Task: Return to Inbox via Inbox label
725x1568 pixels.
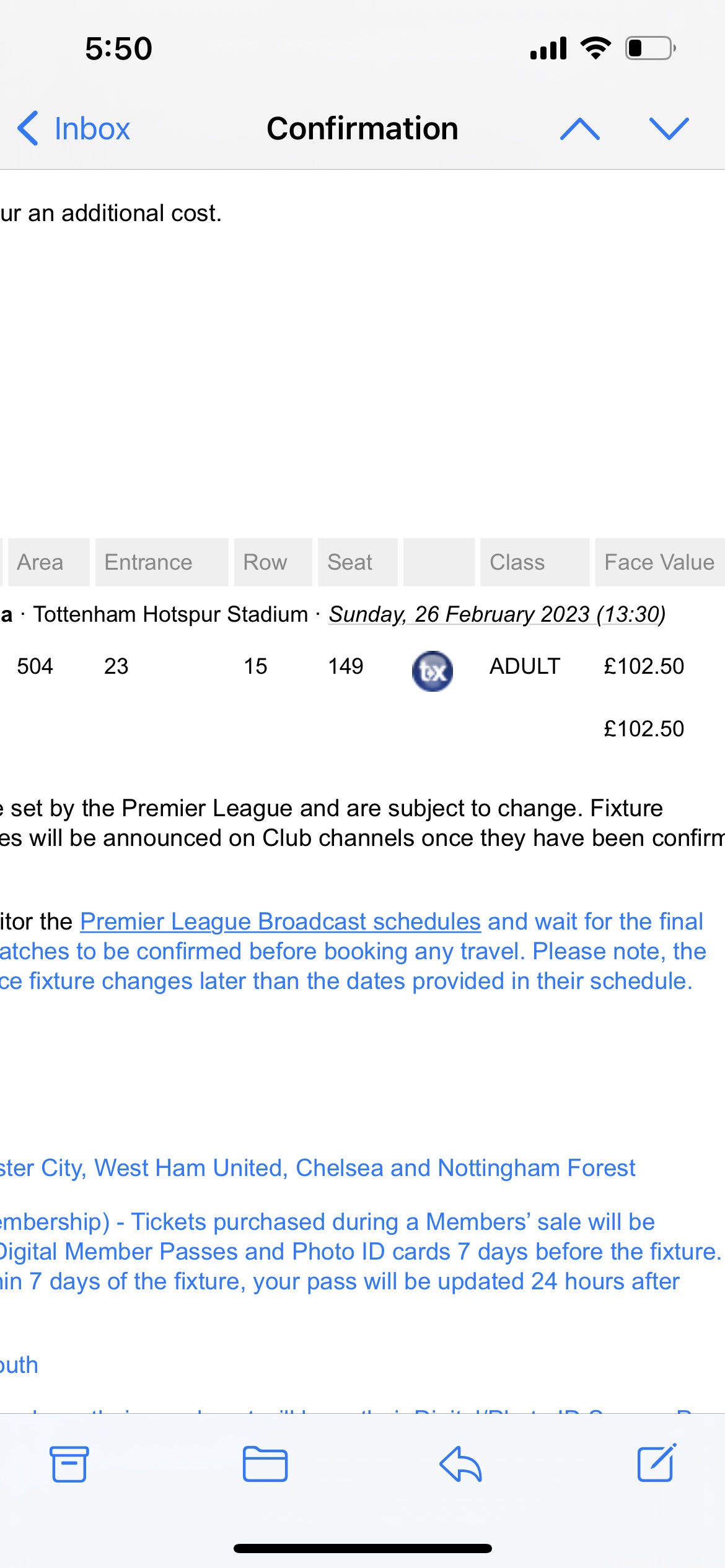Action: click(x=92, y=129)
